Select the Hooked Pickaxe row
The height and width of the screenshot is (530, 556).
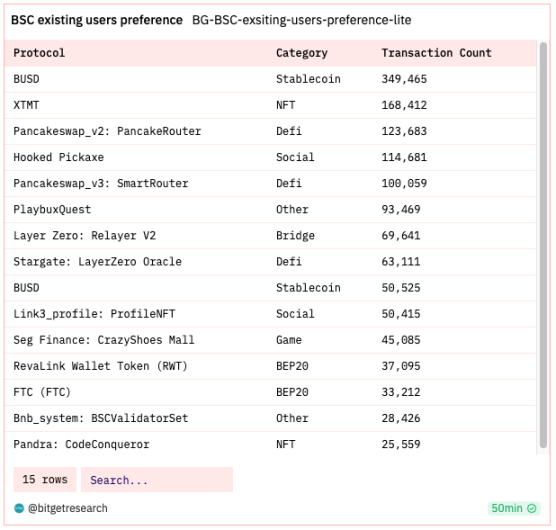270,157
